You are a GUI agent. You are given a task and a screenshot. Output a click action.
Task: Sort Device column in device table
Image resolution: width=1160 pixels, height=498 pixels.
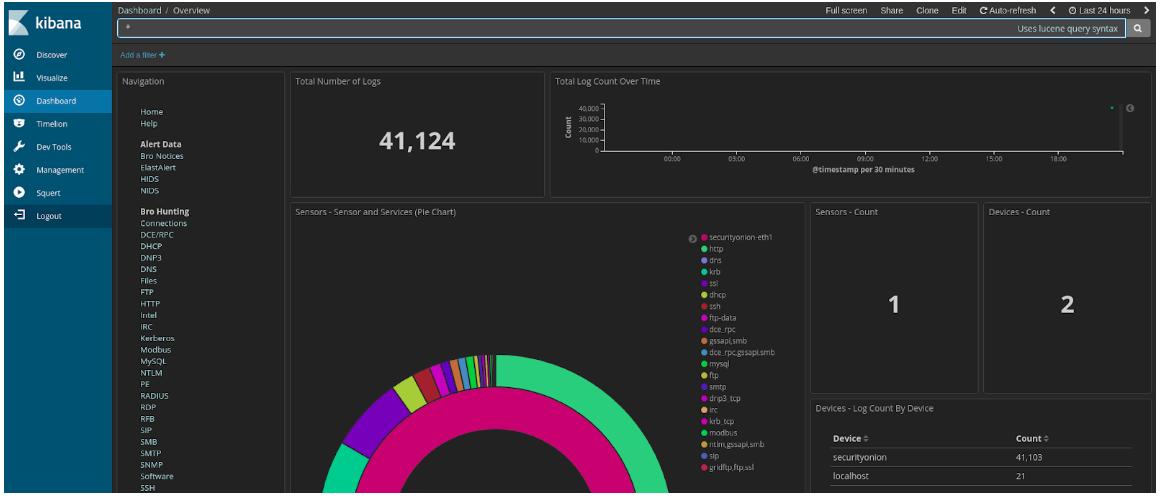pyautogui.click(x=850, y=439)
